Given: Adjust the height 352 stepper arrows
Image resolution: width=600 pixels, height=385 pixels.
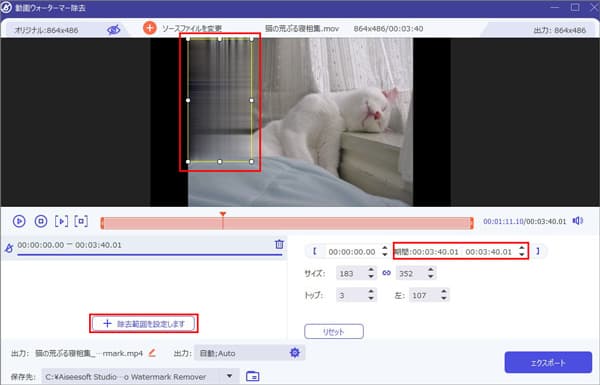Looking at the screenshot, I should pos(431,273).
